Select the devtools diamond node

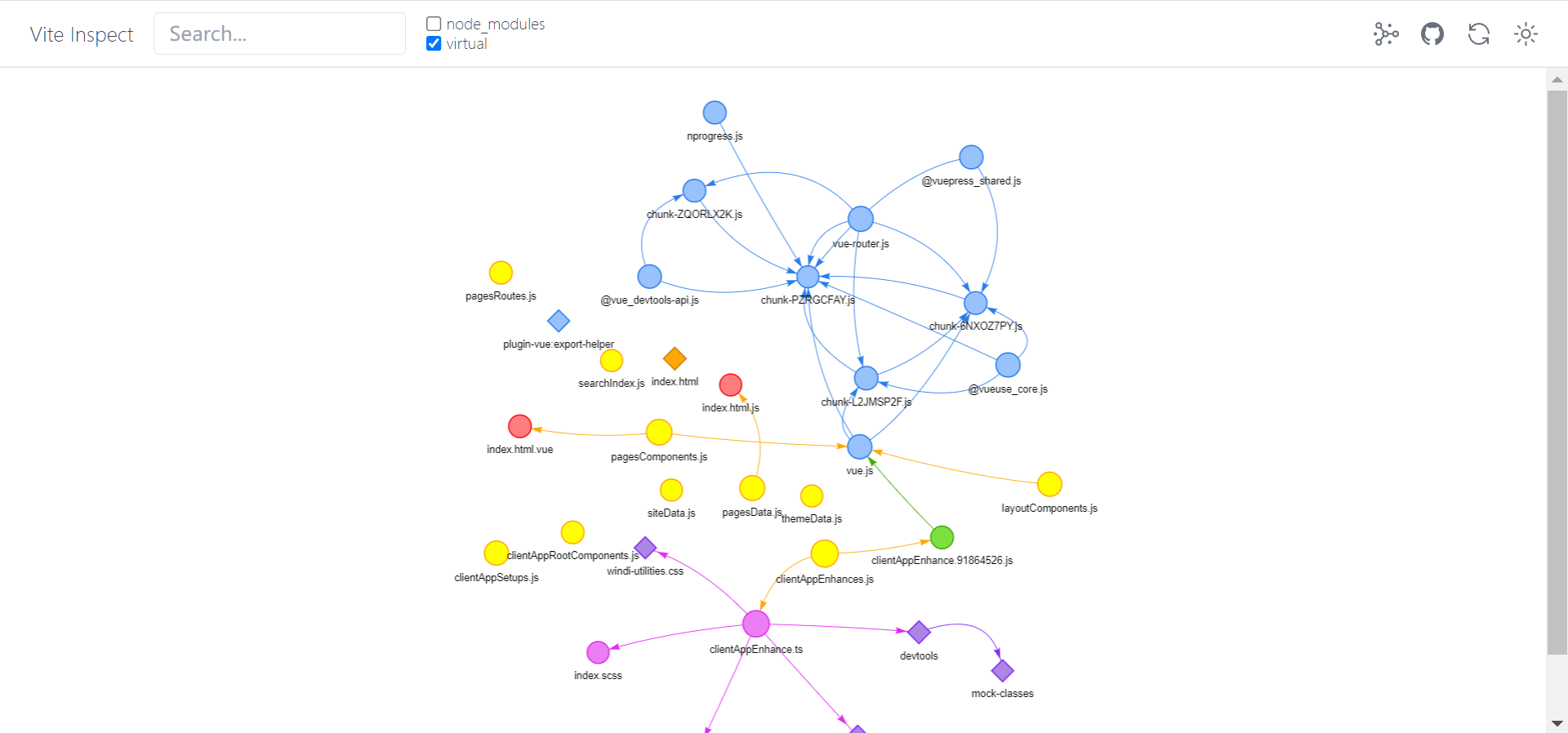point(919,632)
